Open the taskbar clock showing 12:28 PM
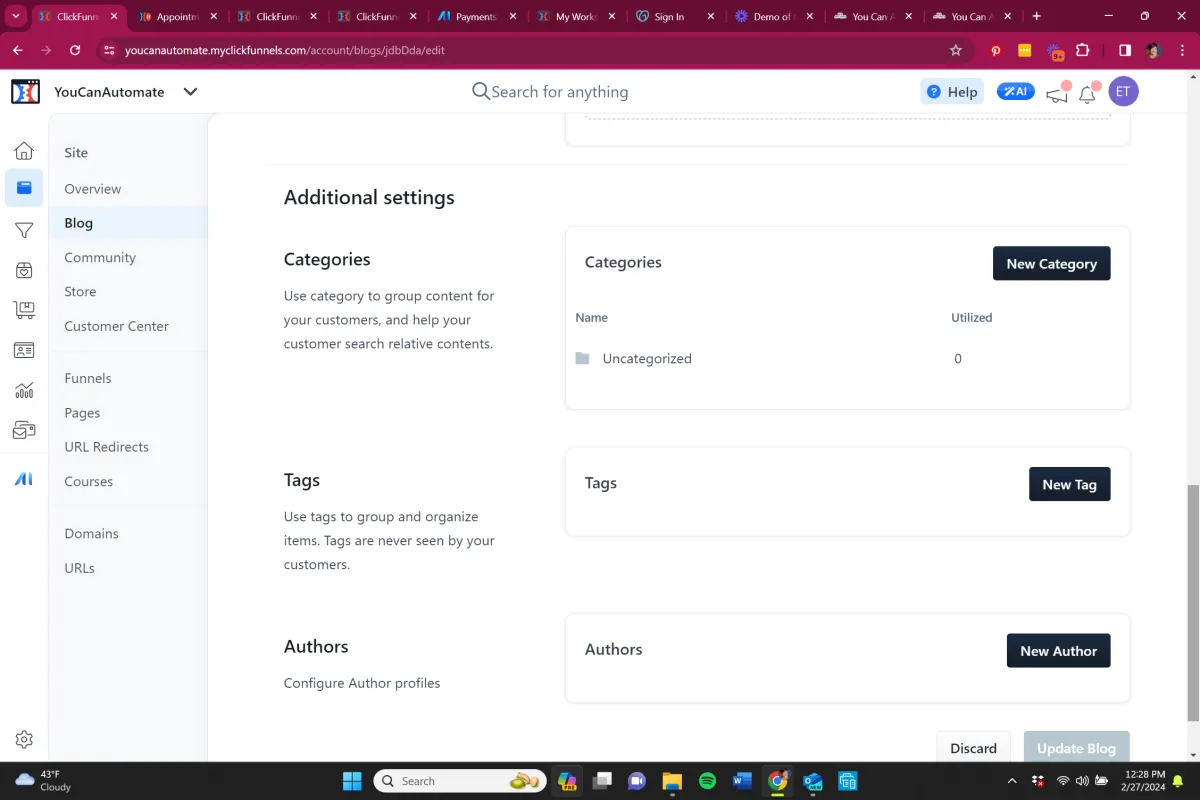The height and width of the screenshot is (800, 1200). [x=1145, y=781]
